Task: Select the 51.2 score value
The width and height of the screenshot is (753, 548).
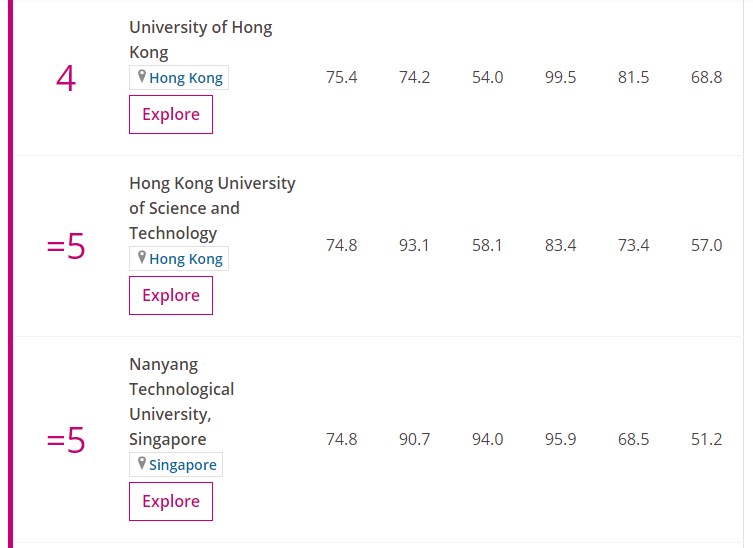Action: coord(706,440)
